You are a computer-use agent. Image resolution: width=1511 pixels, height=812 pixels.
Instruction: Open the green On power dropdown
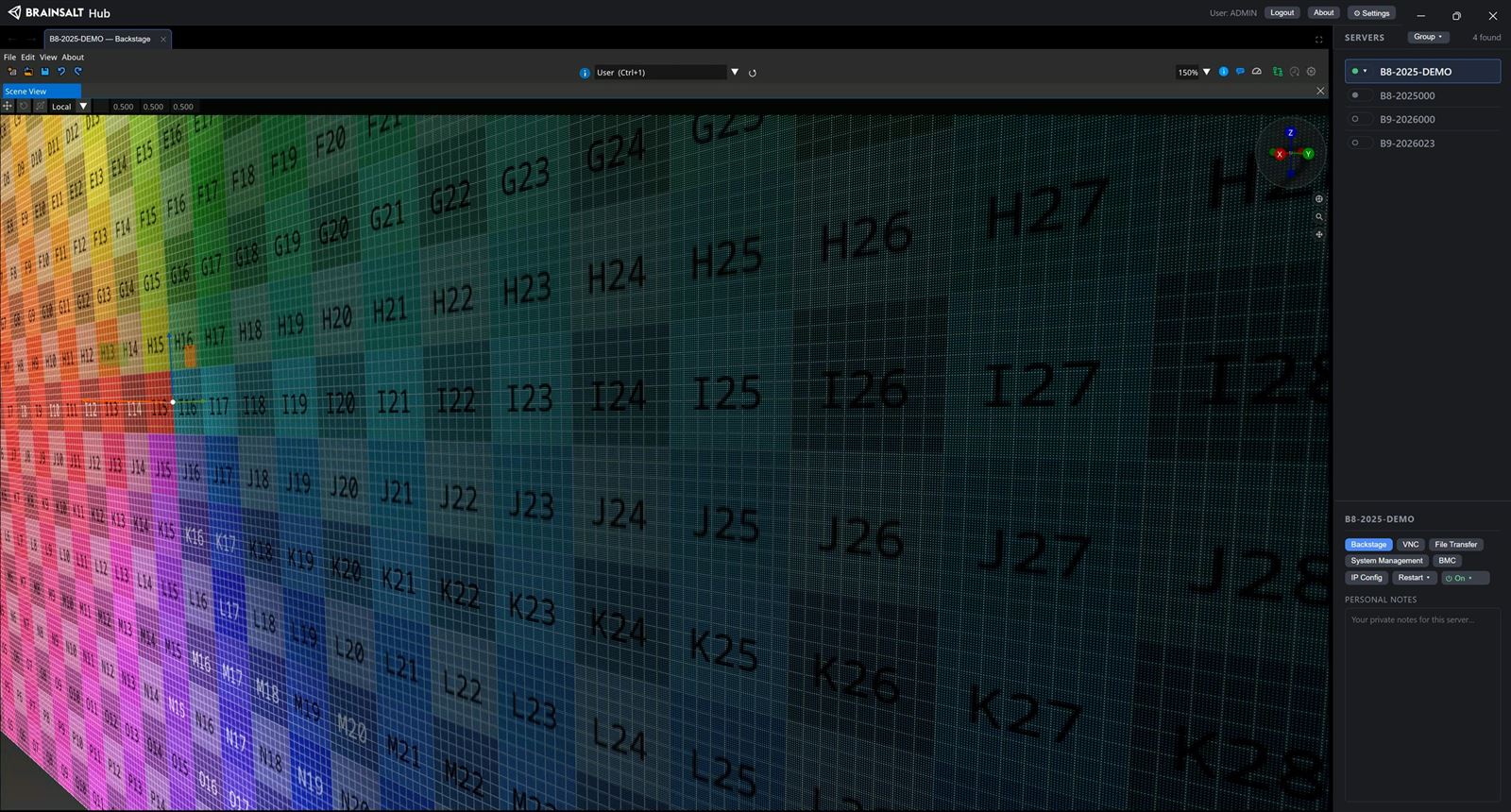click(x=1465, y=578)
